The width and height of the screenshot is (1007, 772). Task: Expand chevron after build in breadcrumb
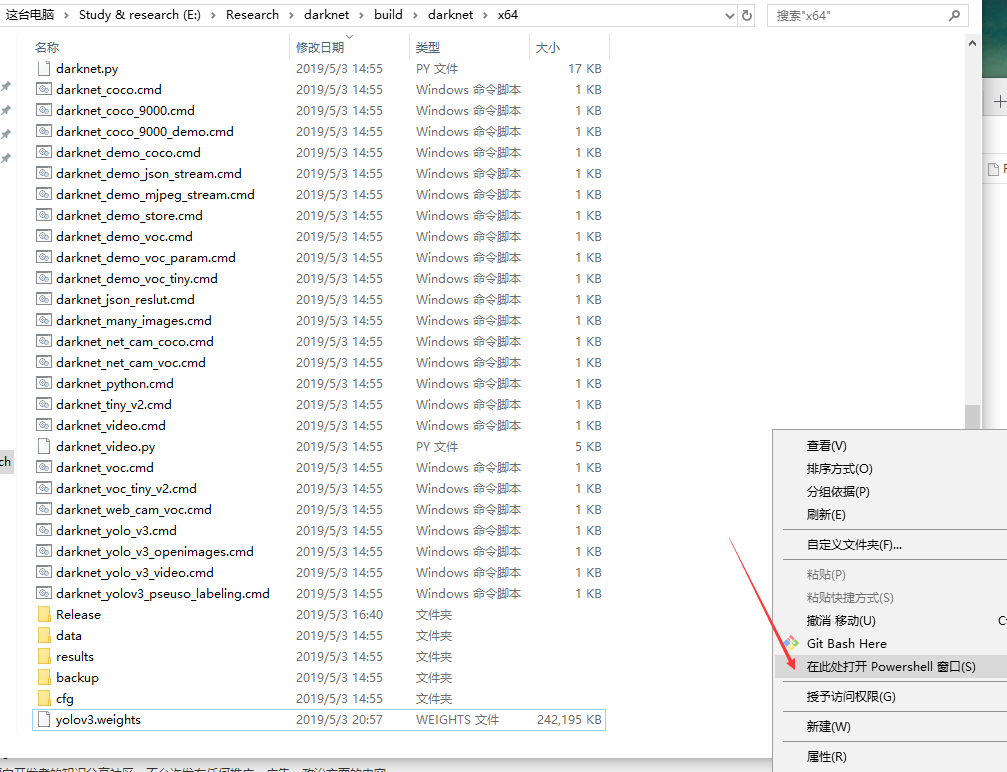416,15
